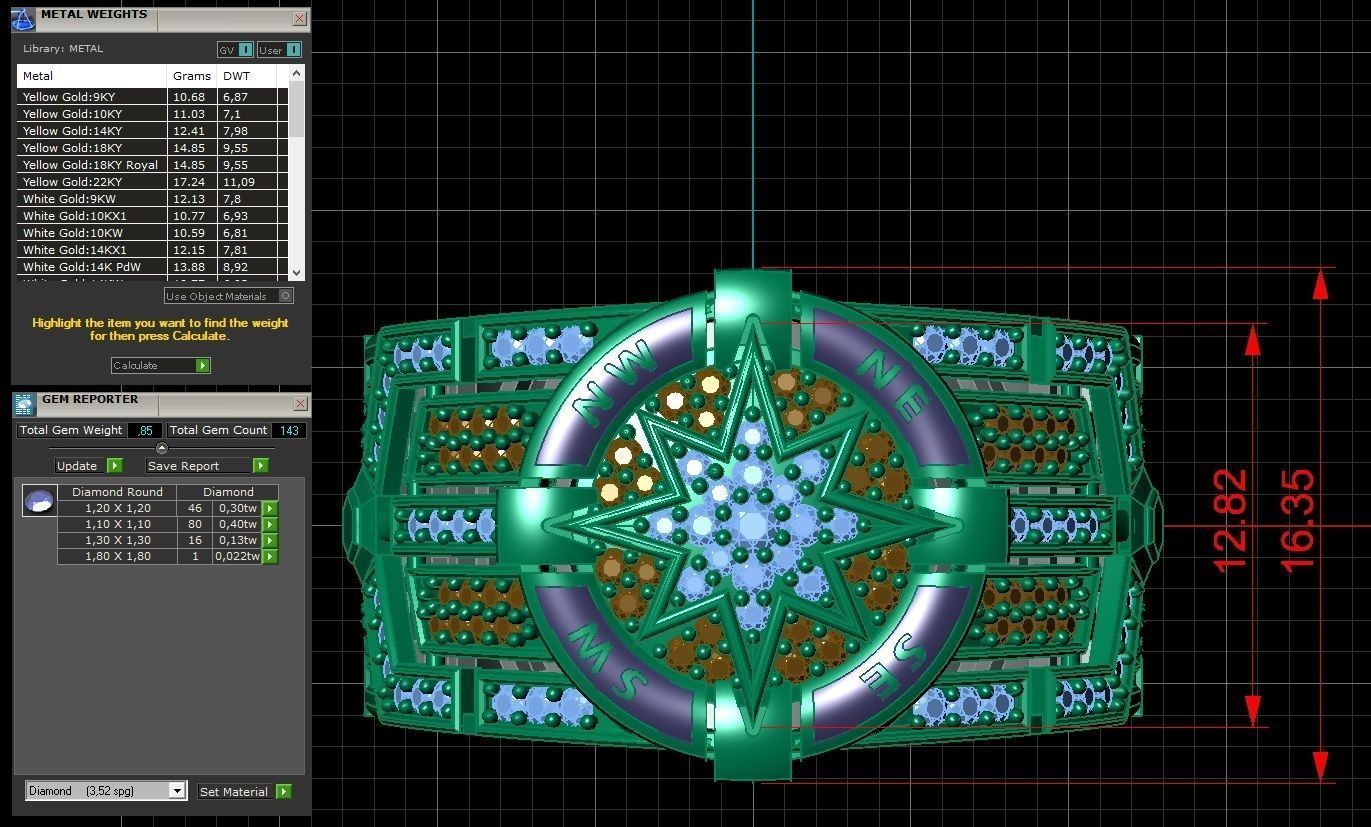Click the metal list scrollbar thumb

296,108
